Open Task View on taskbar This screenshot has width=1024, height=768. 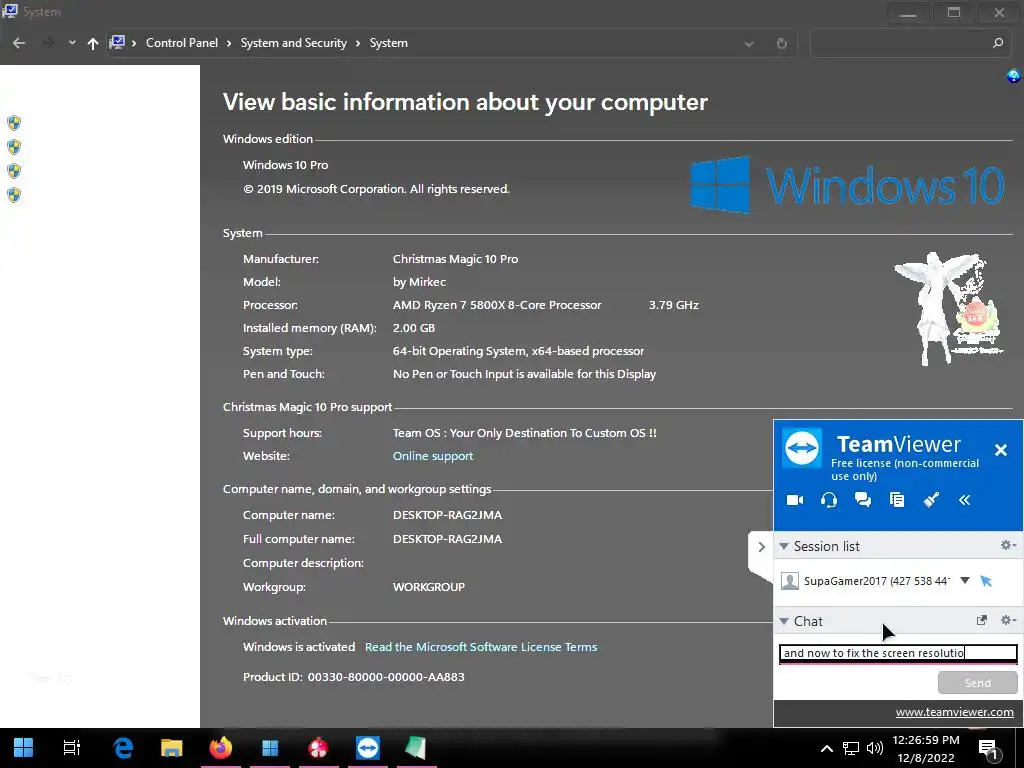(71, 748)
